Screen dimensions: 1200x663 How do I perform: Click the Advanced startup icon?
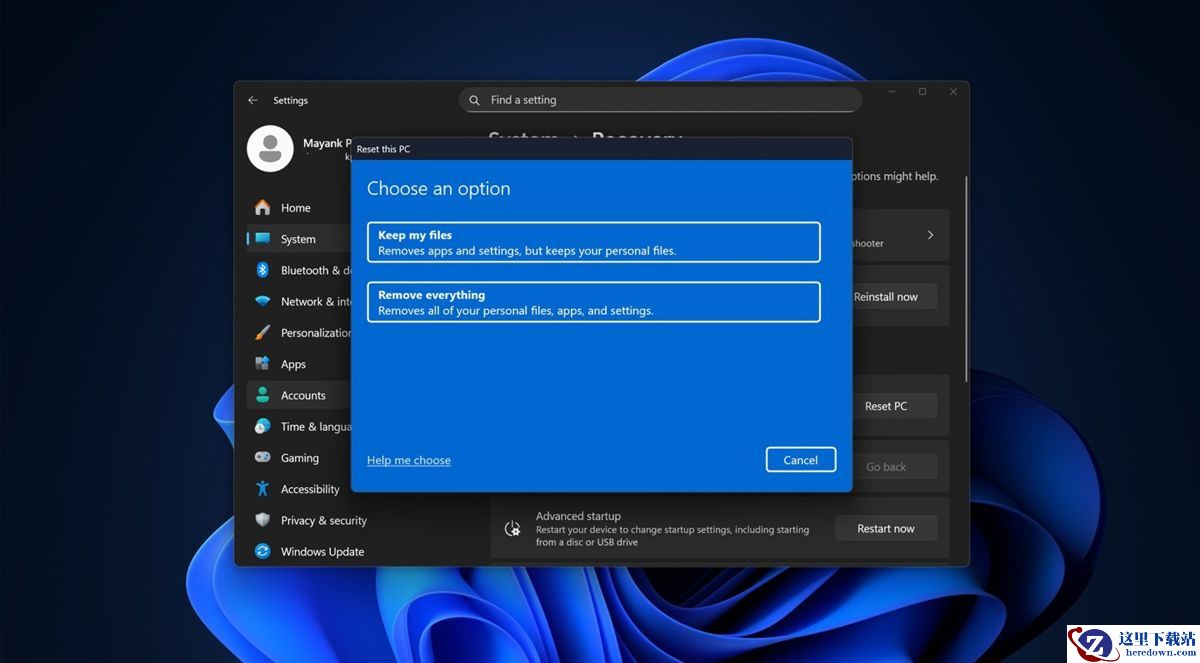(x=513, y=529)
